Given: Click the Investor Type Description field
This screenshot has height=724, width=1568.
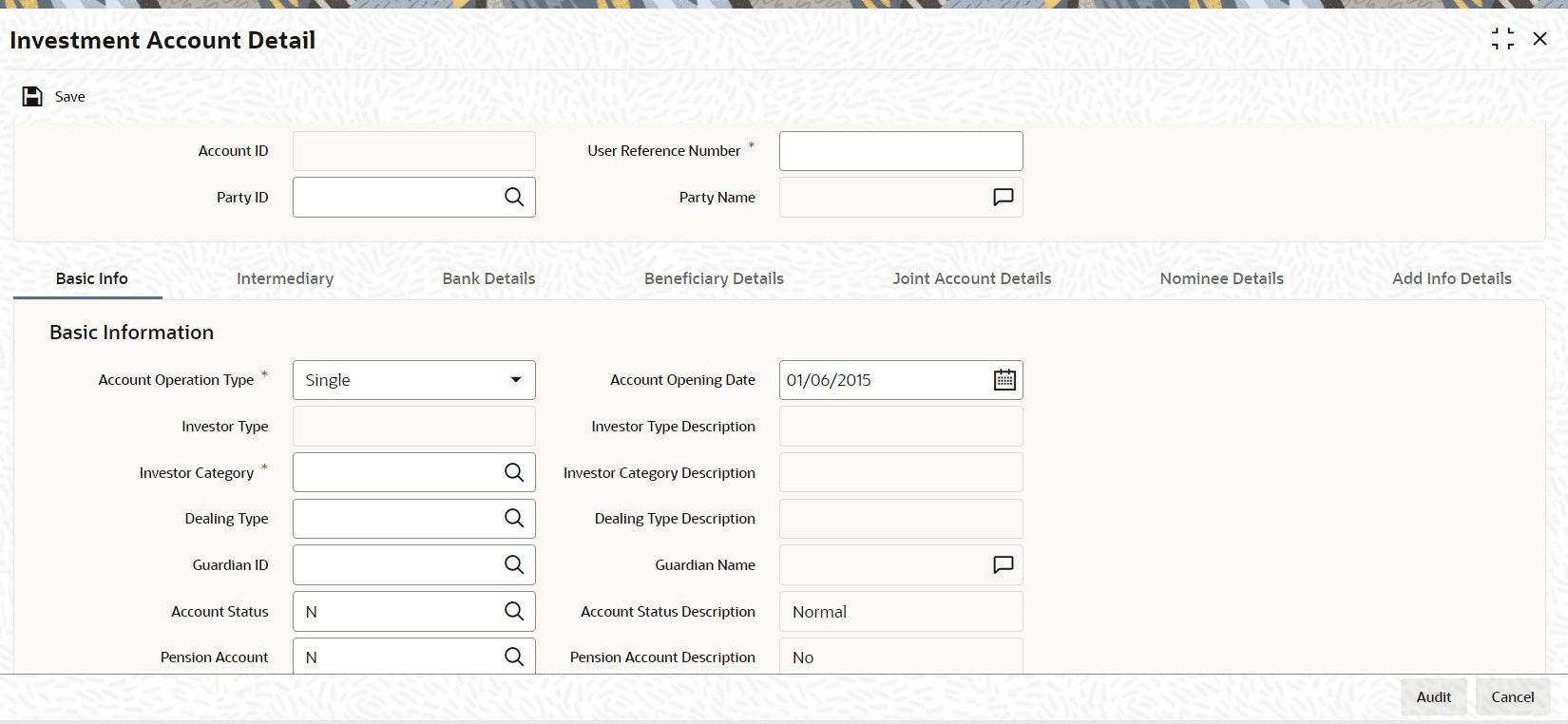Looking at the screenshot, I should point(901,427).
